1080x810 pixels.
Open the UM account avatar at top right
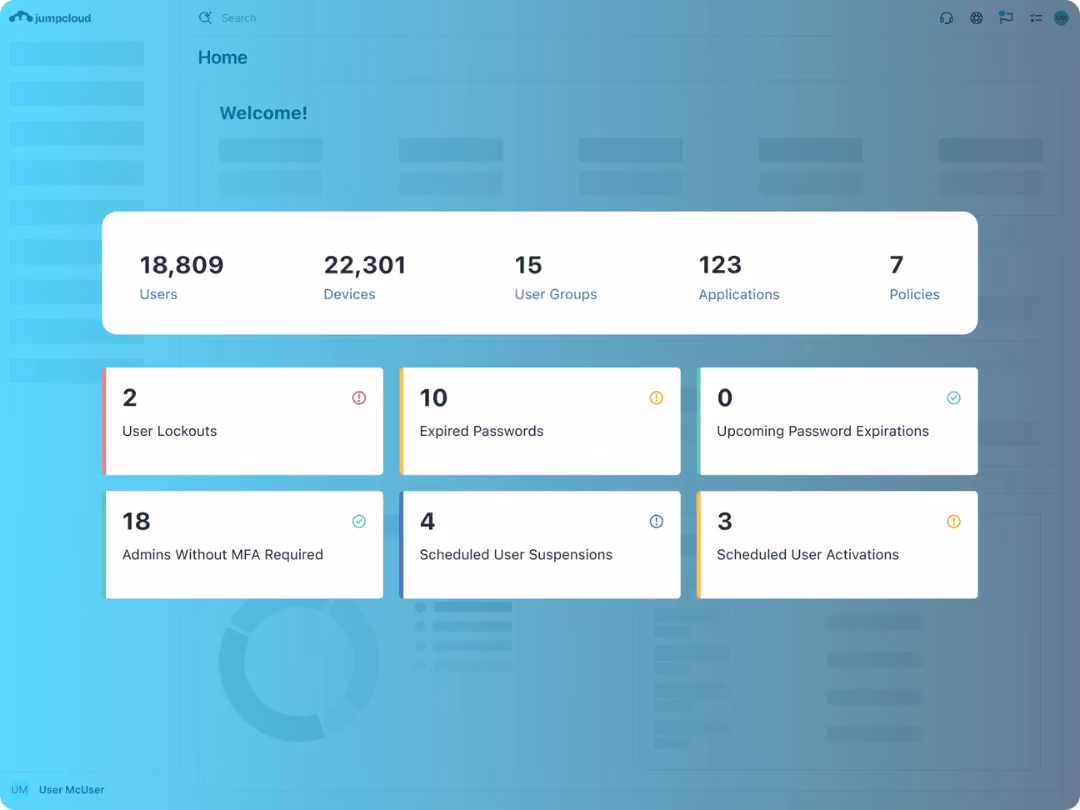click(1061, 18)
